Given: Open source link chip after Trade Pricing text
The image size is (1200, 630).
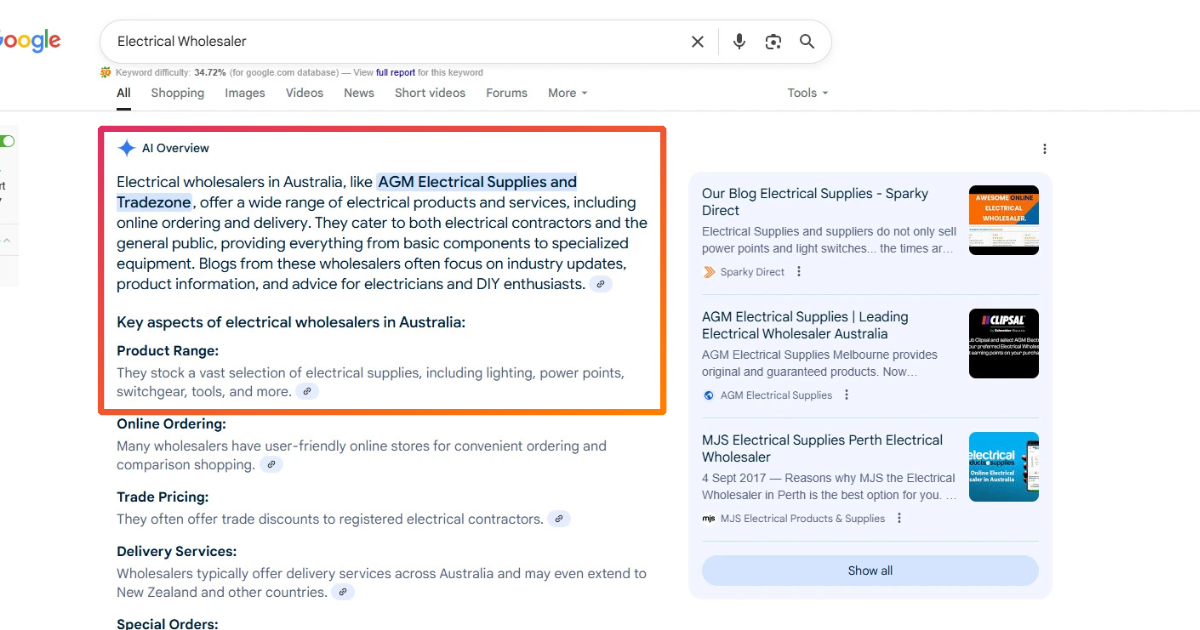Looking at the screenshot, I should 560,519.
